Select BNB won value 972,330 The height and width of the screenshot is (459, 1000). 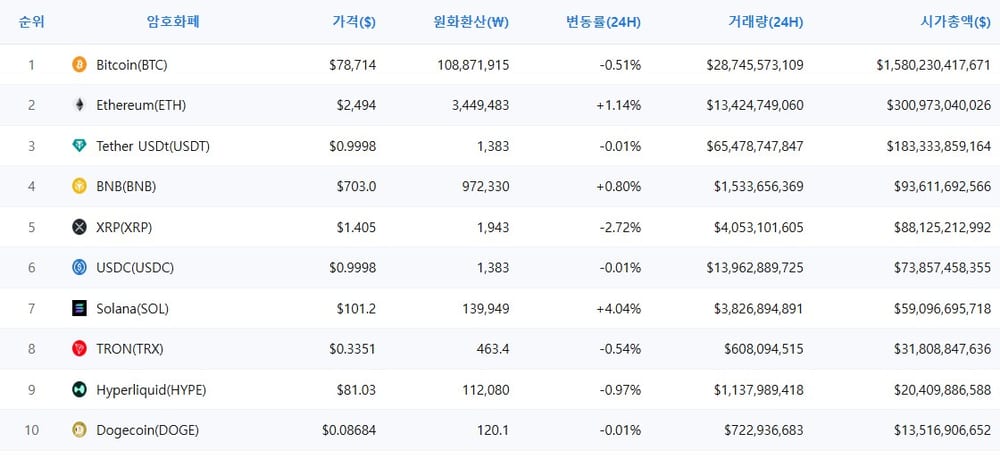(486, 187)
